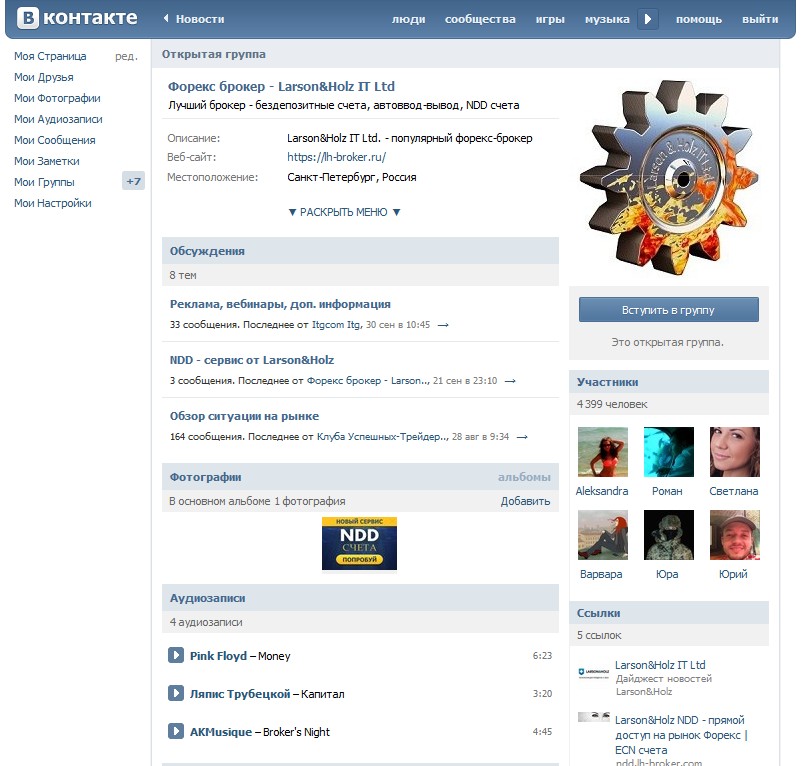
Task: Open Мои Настройки in sidebar
Action: 52,204
